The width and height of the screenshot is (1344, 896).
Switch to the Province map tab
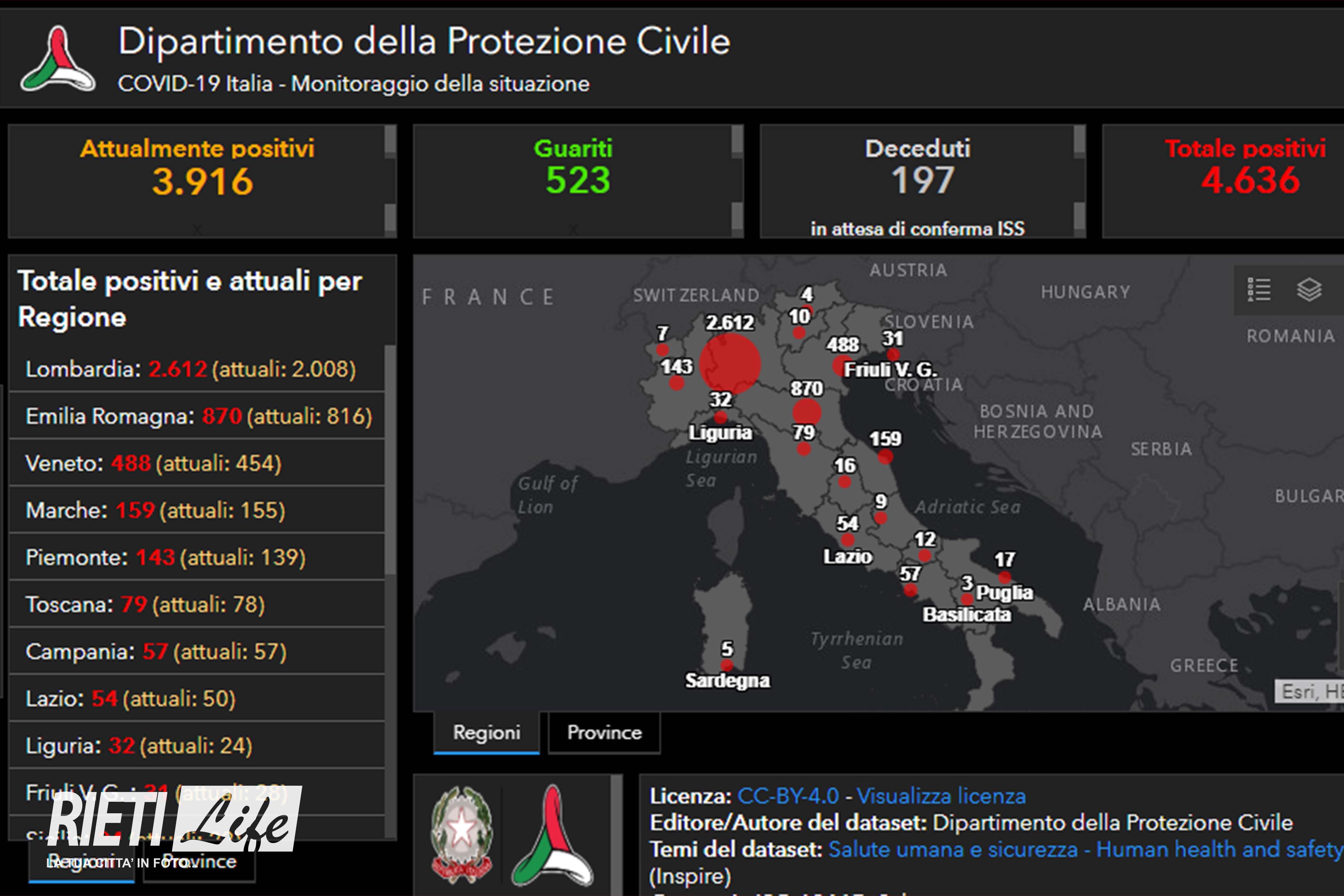(604, 733)
